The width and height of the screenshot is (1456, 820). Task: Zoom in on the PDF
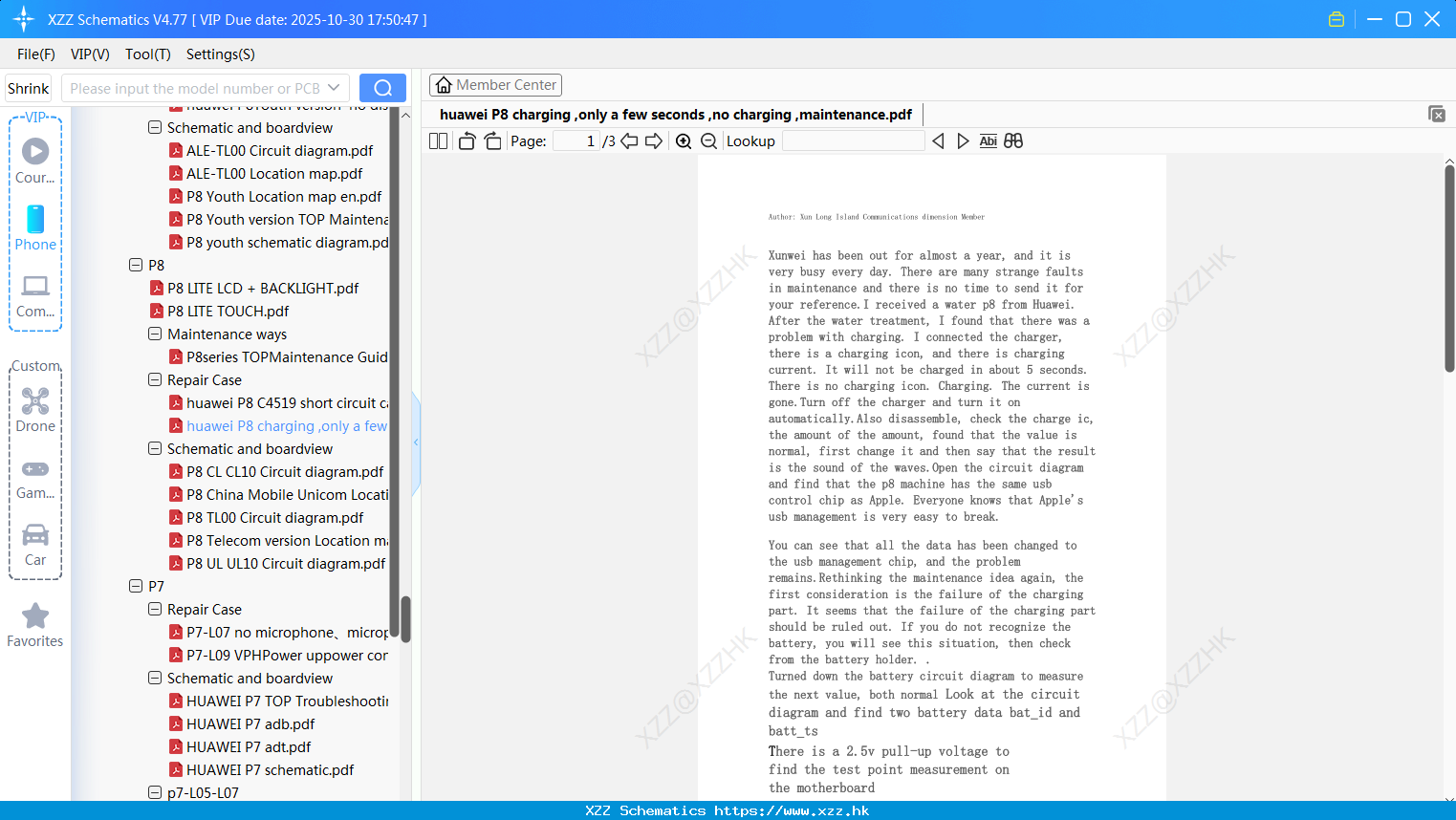point(684,141)
